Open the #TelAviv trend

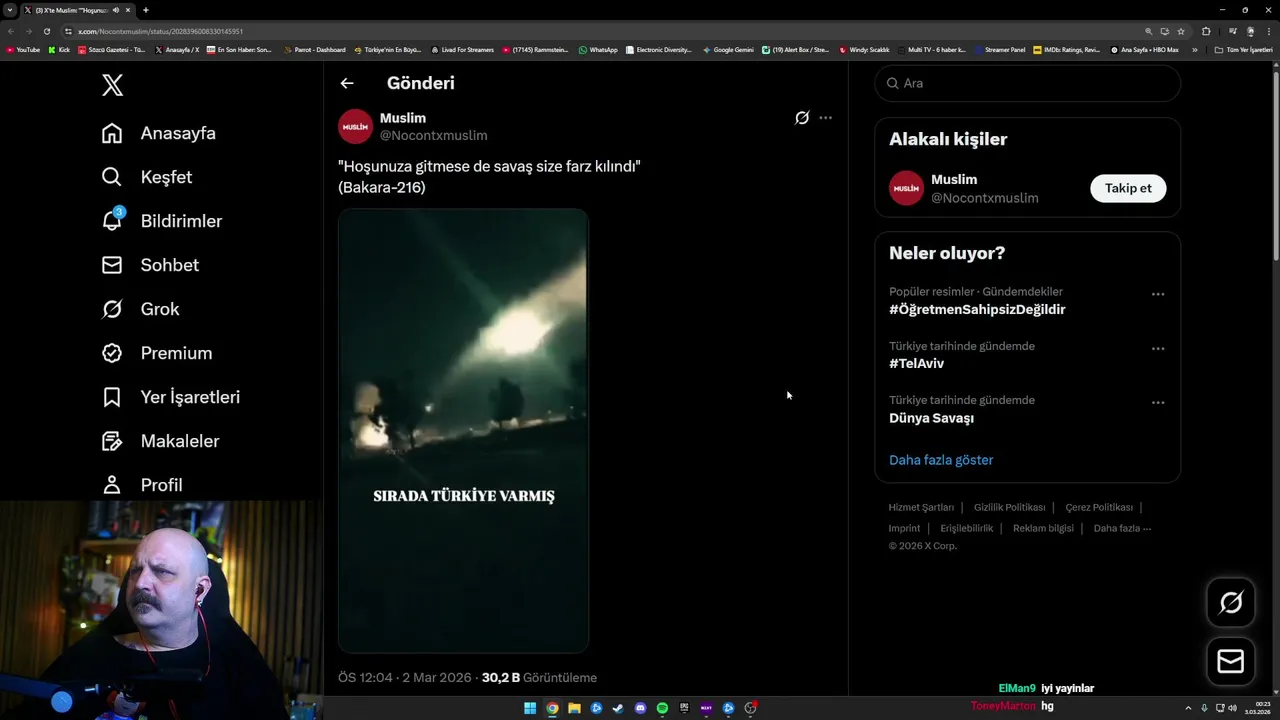916,364
